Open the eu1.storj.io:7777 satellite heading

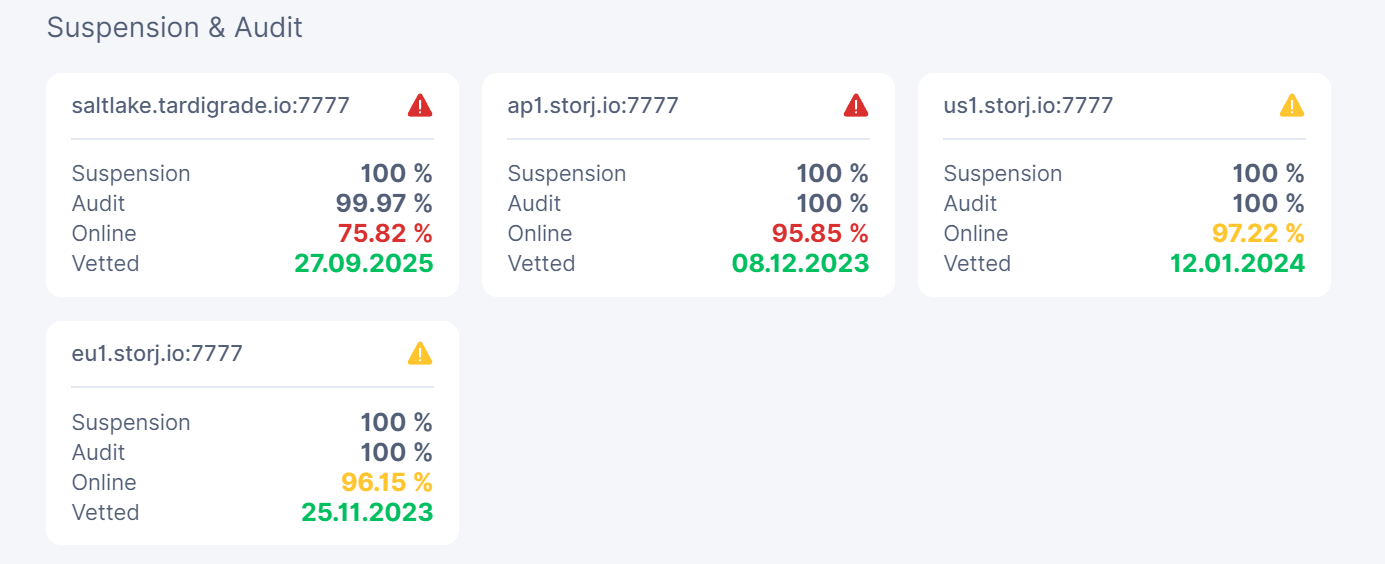click(x=157, y=353)
